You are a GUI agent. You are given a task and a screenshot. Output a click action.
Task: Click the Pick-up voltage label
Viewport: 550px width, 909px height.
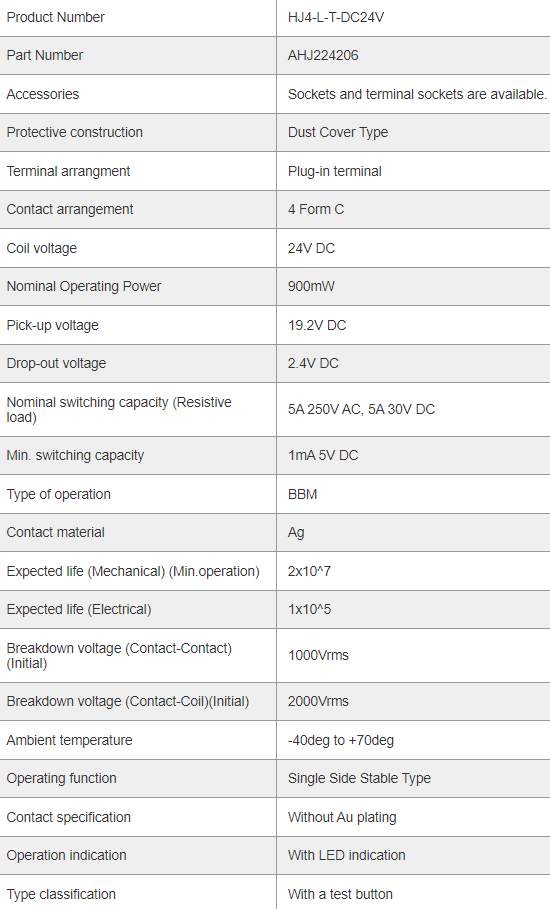click(53, 325)
